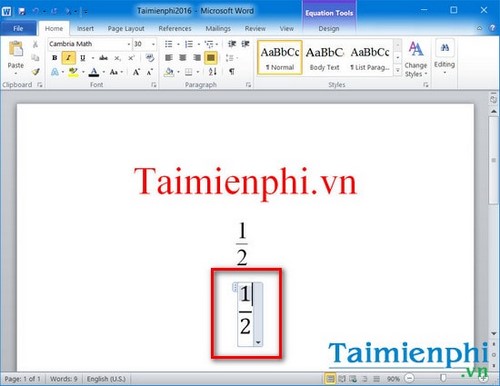The image size is (500, 386).
Task: Click the Paste icon
Action: point(15,49)
